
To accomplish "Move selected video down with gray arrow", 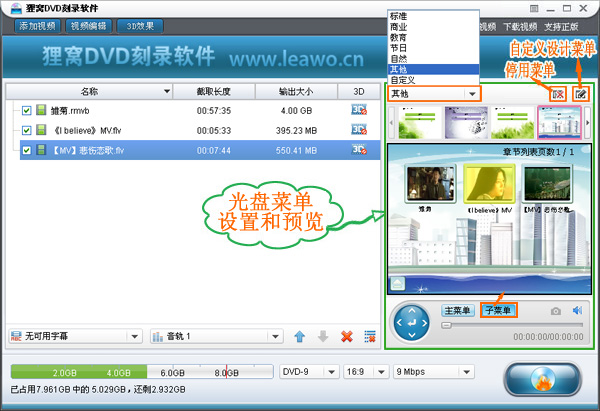I will (x=323, y=336).
